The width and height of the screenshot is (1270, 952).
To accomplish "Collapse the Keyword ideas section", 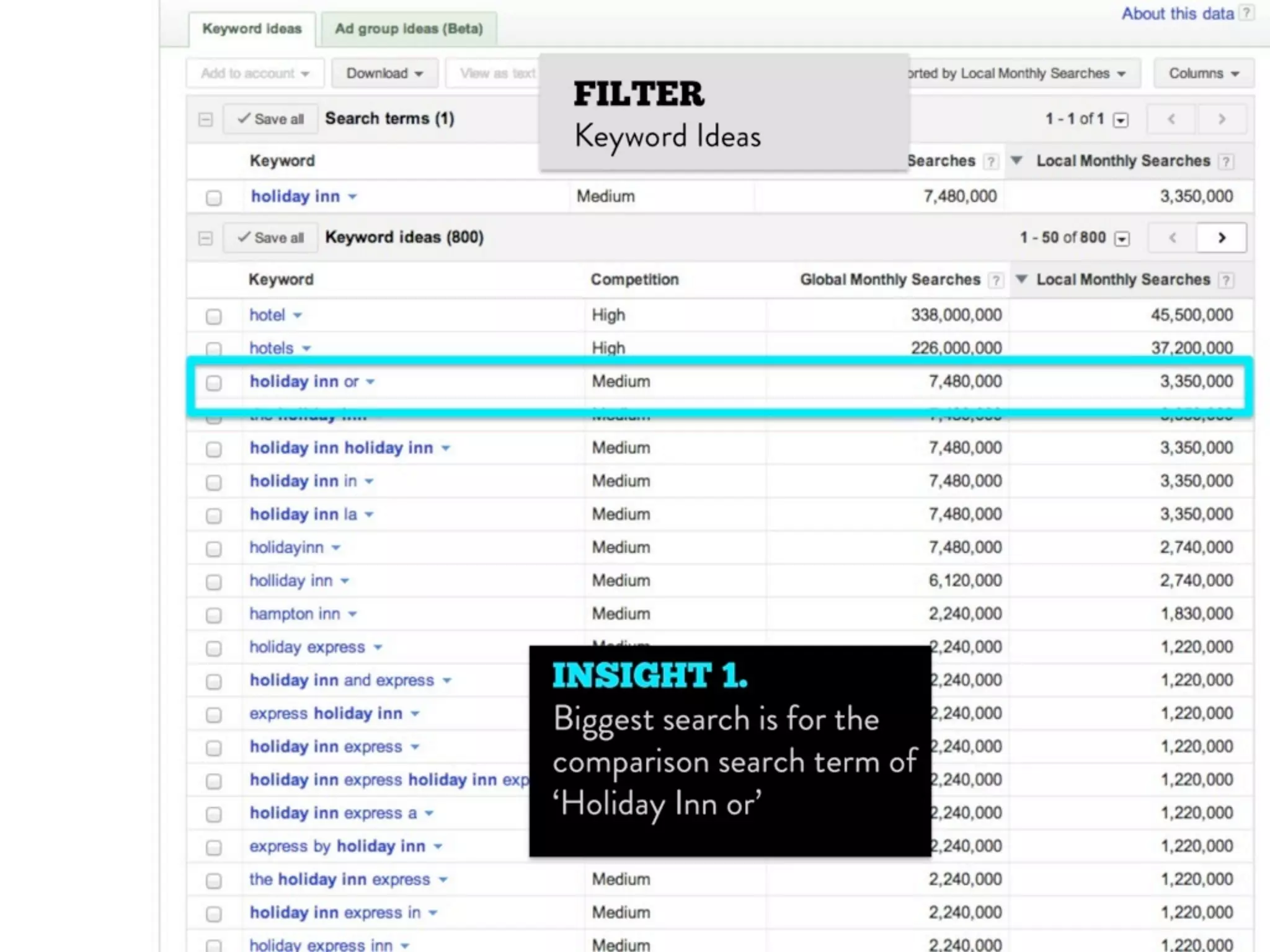I will (x=205, y=238).
